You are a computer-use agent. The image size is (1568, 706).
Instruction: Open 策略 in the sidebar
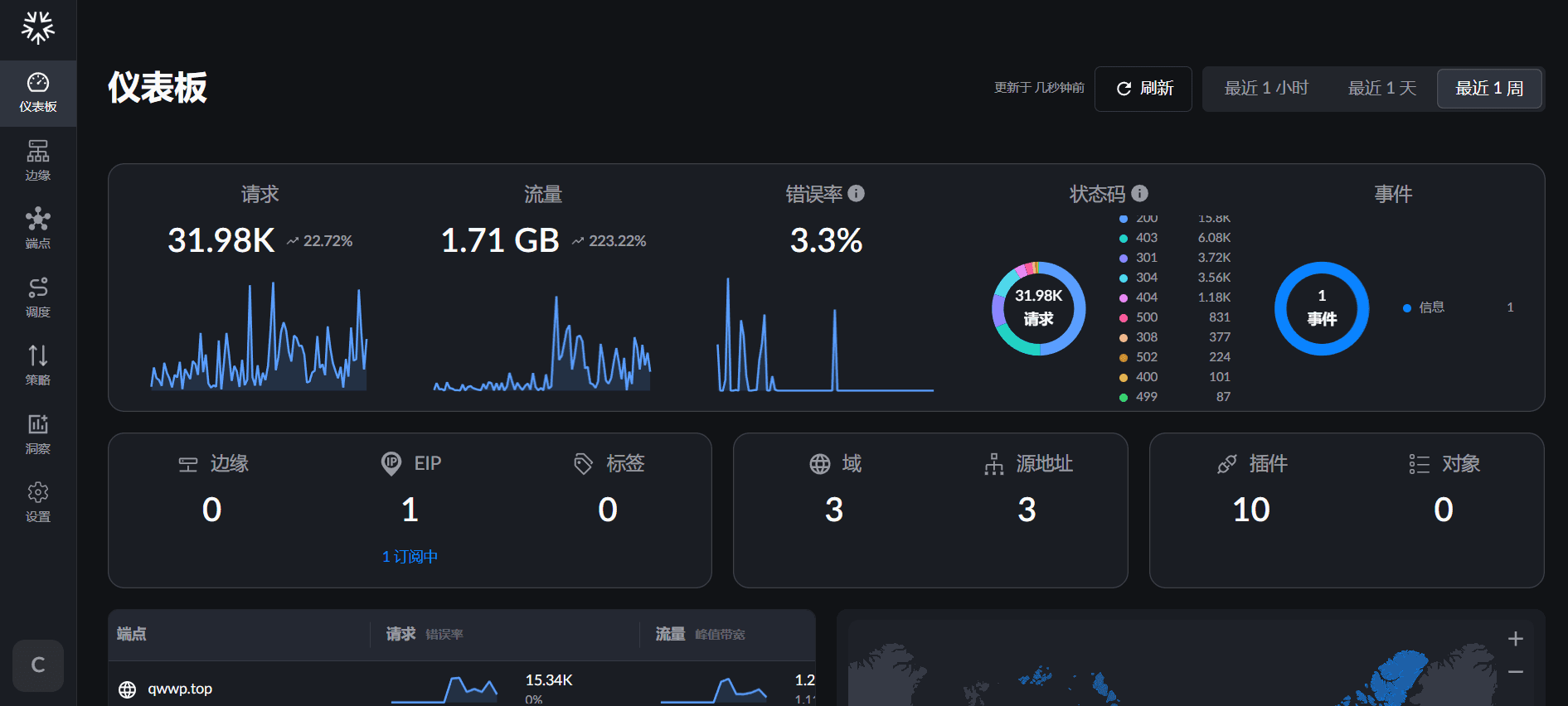pyautogui.click(x=38, y=365)
